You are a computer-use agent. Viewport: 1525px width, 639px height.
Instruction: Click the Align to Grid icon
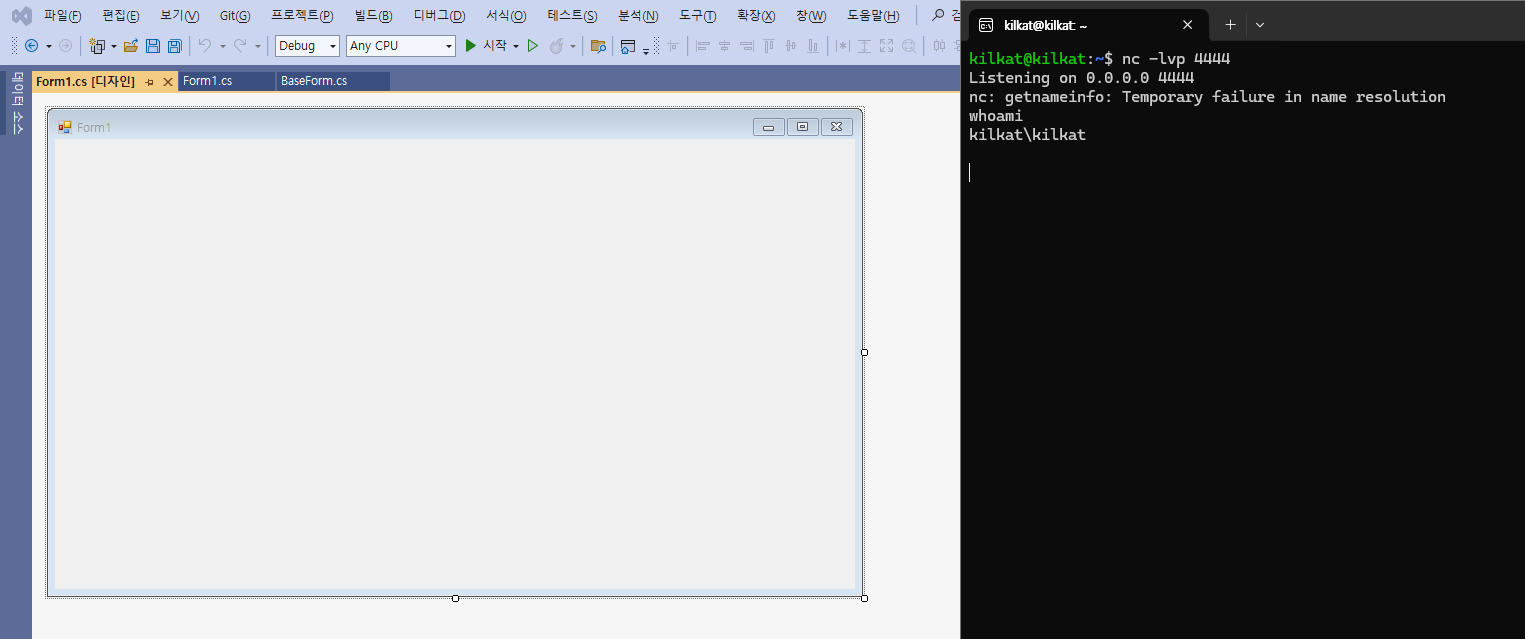pyautogui.click(x=673, y=46)
